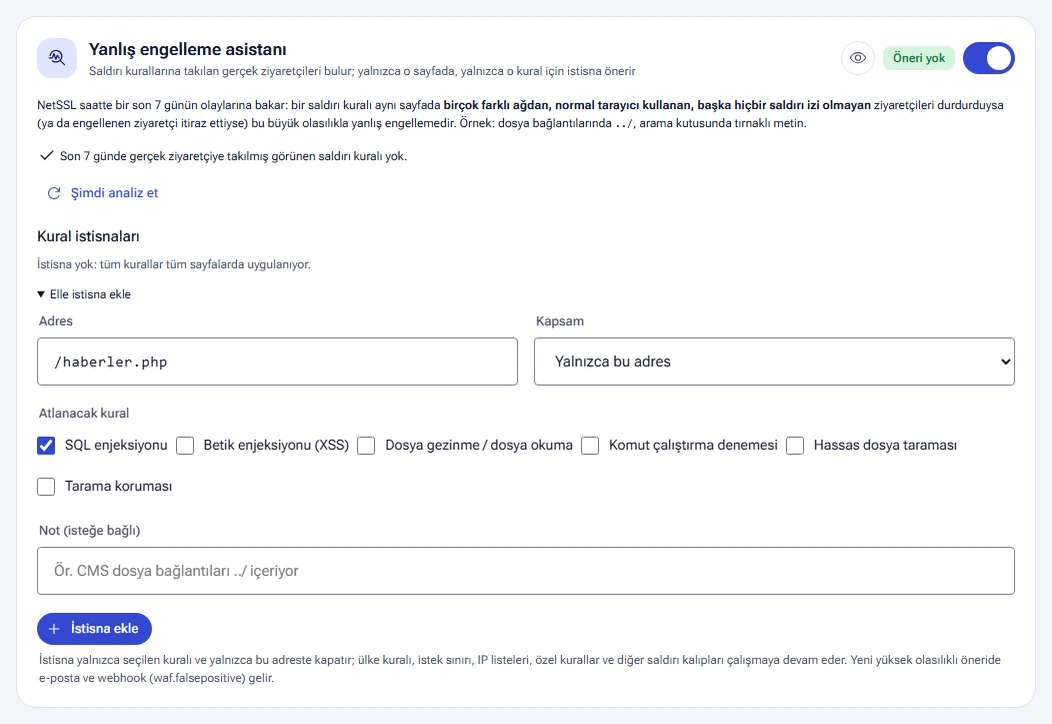Click 'İstisna yok: tüm kurallar' status text

pos(174,264)
